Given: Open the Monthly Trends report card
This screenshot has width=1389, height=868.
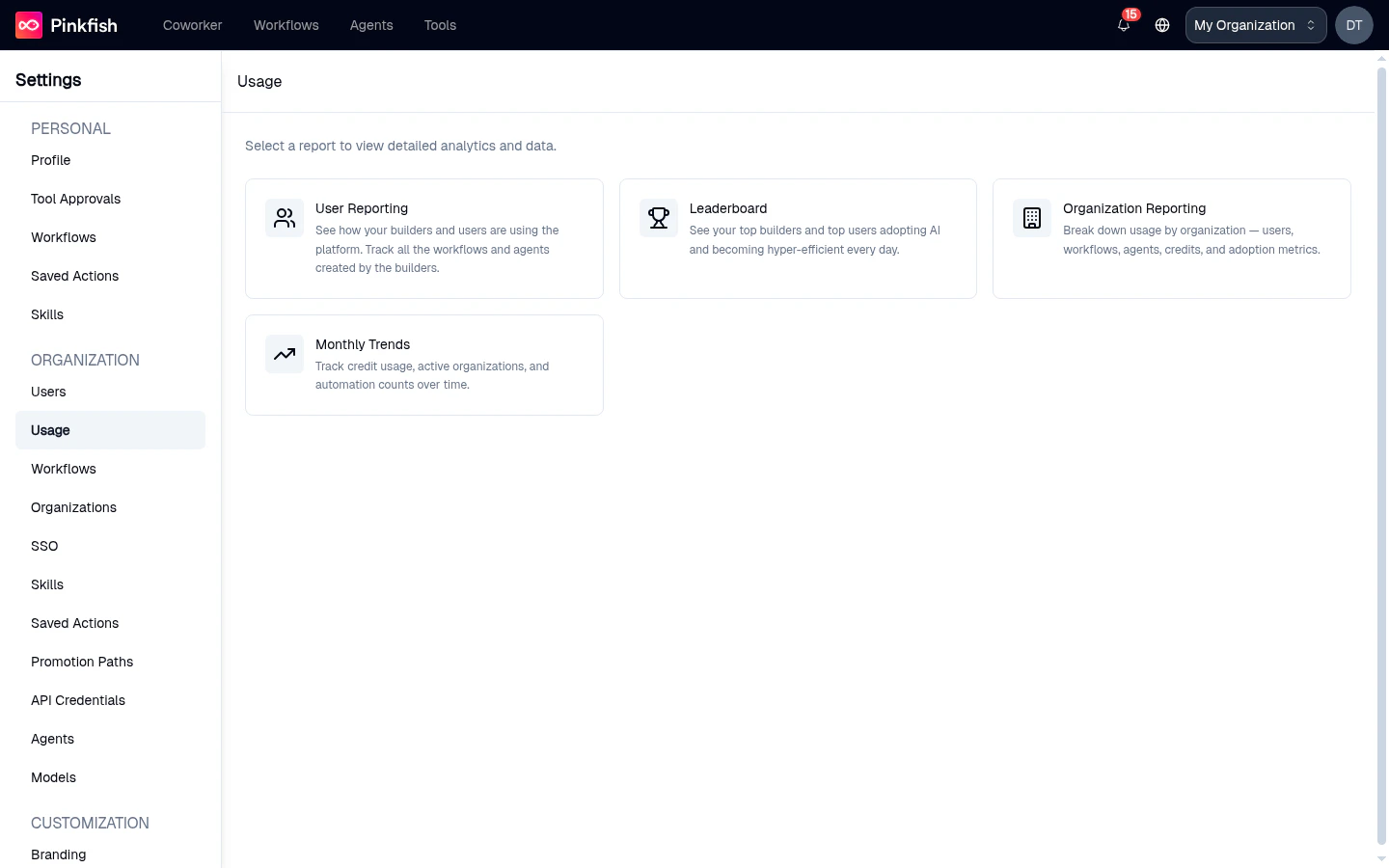Looking at the screenshot, I should 424,365.
